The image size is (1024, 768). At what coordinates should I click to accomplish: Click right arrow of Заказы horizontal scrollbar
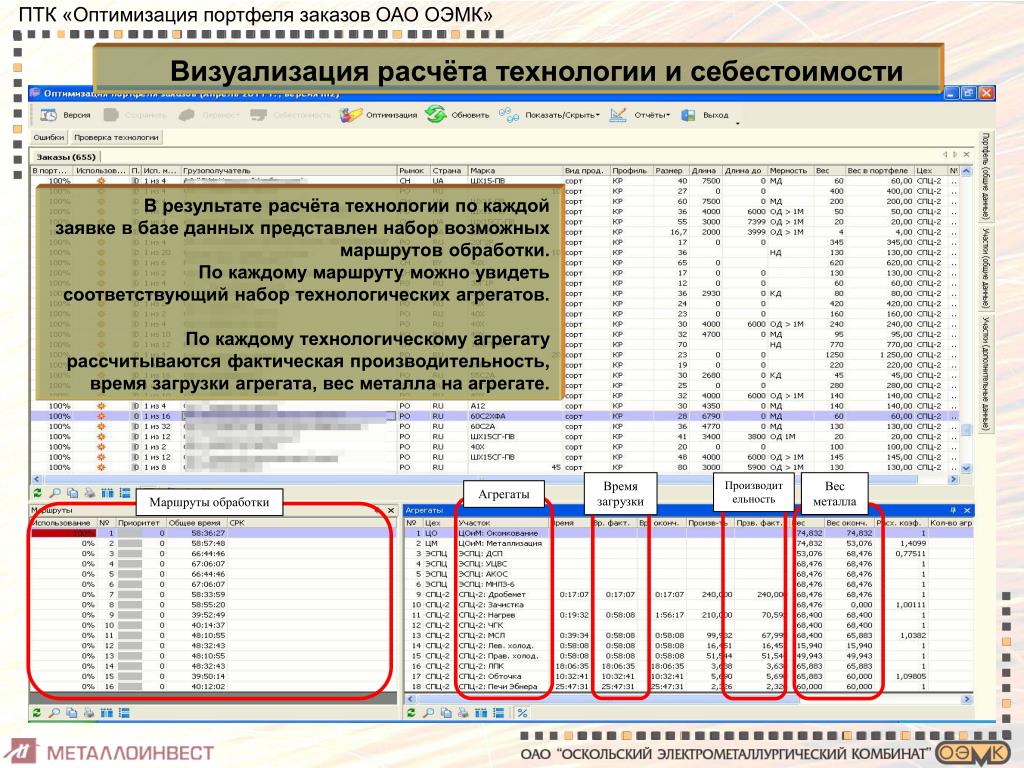953,479
